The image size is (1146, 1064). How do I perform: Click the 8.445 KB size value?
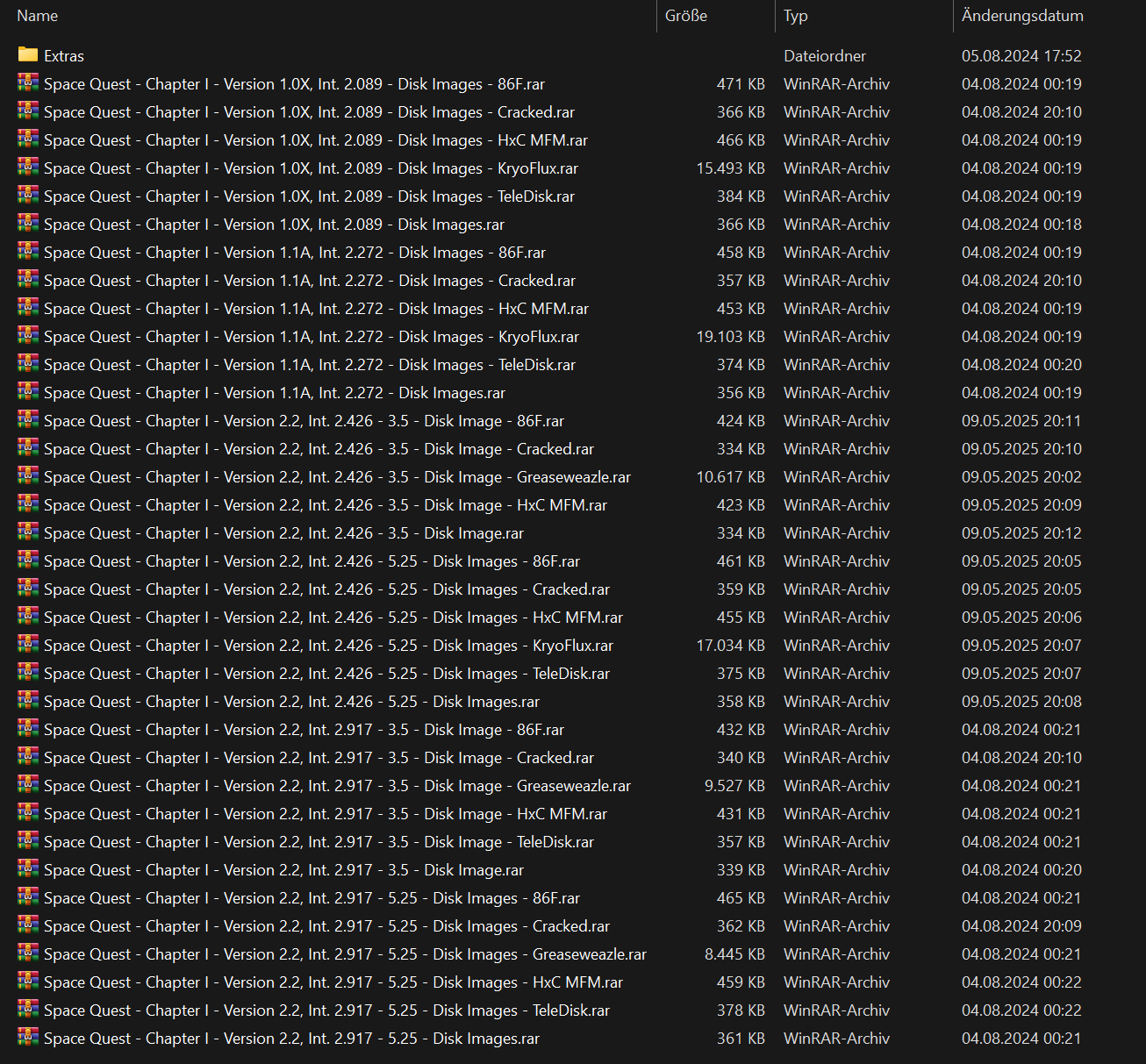coord(734,954)
